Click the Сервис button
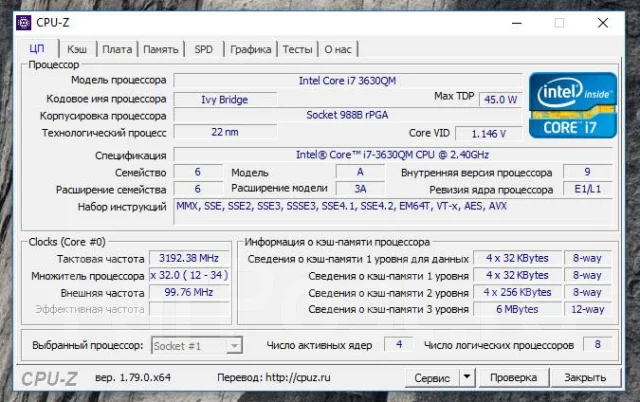The width and height of the screenshot is (640, 402). pyautogui.click(x=432, y=378)
